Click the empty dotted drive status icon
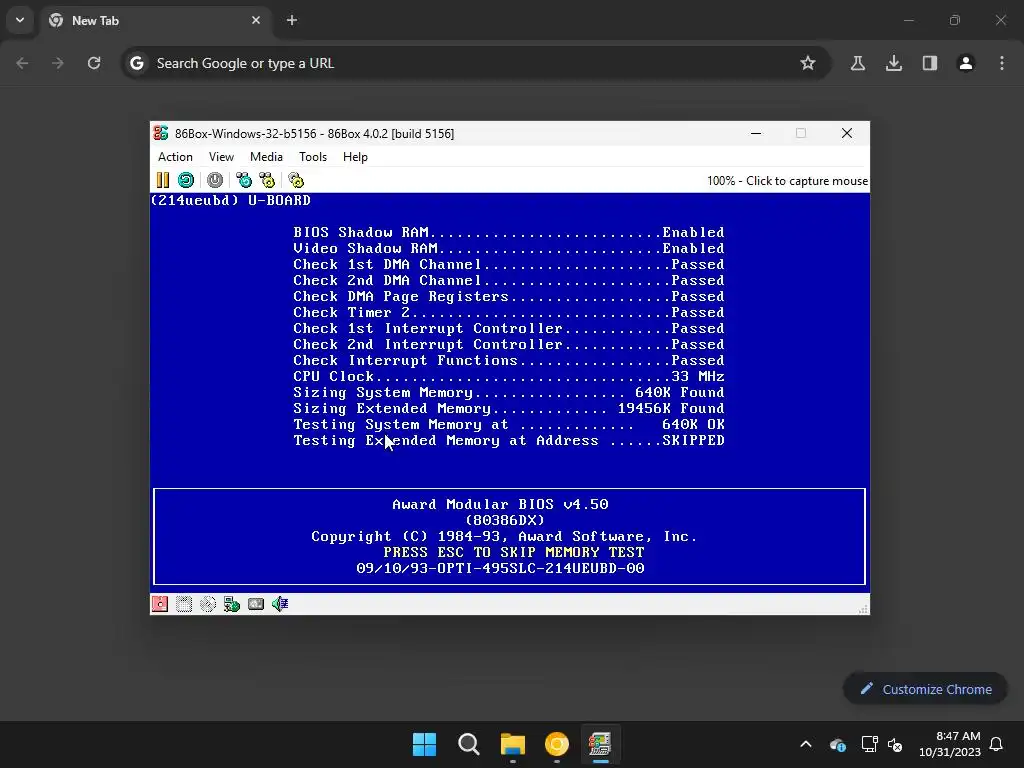This screenshot has width=1024, height=768. [x=184, y=604]
